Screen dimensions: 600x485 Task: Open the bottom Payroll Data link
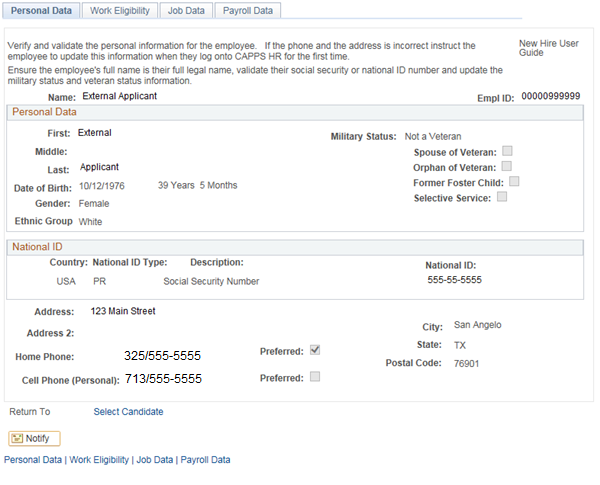(205, 460)
